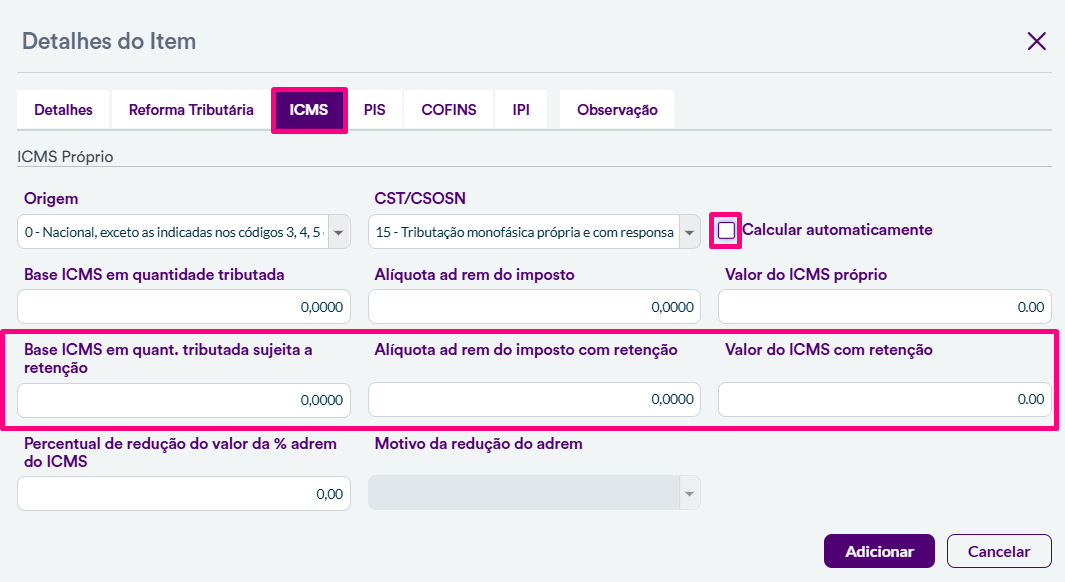
Task: Click the Adicionar button
Action: coord(879,551)
